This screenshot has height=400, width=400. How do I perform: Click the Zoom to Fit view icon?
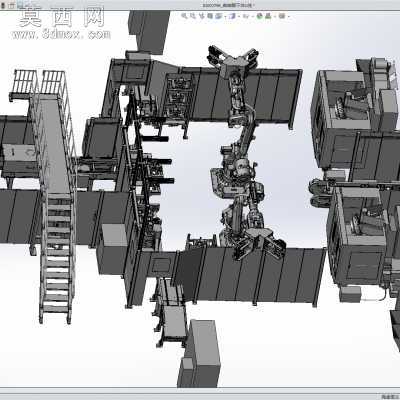click(184, 16)
